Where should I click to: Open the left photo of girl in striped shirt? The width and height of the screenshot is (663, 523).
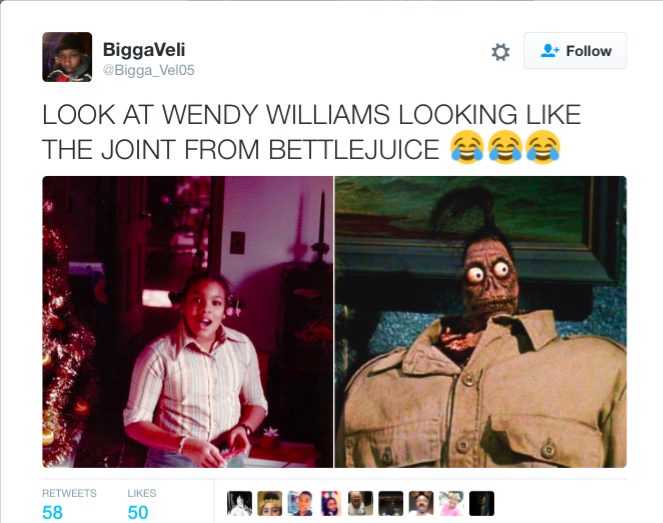(x=188, y=321)
